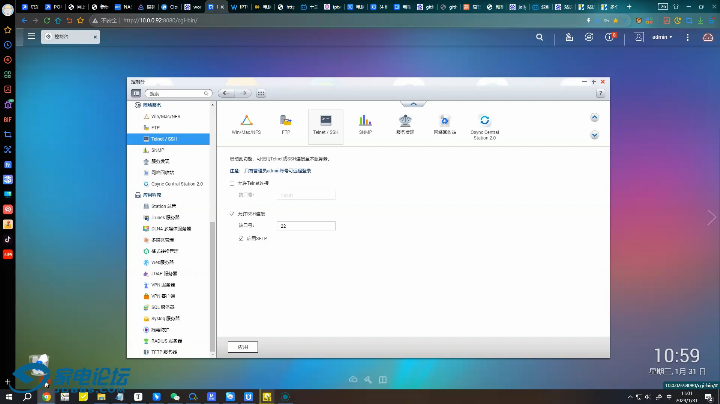
Task: Switch to control panel tab in QTS header
Action: point(70,37)
